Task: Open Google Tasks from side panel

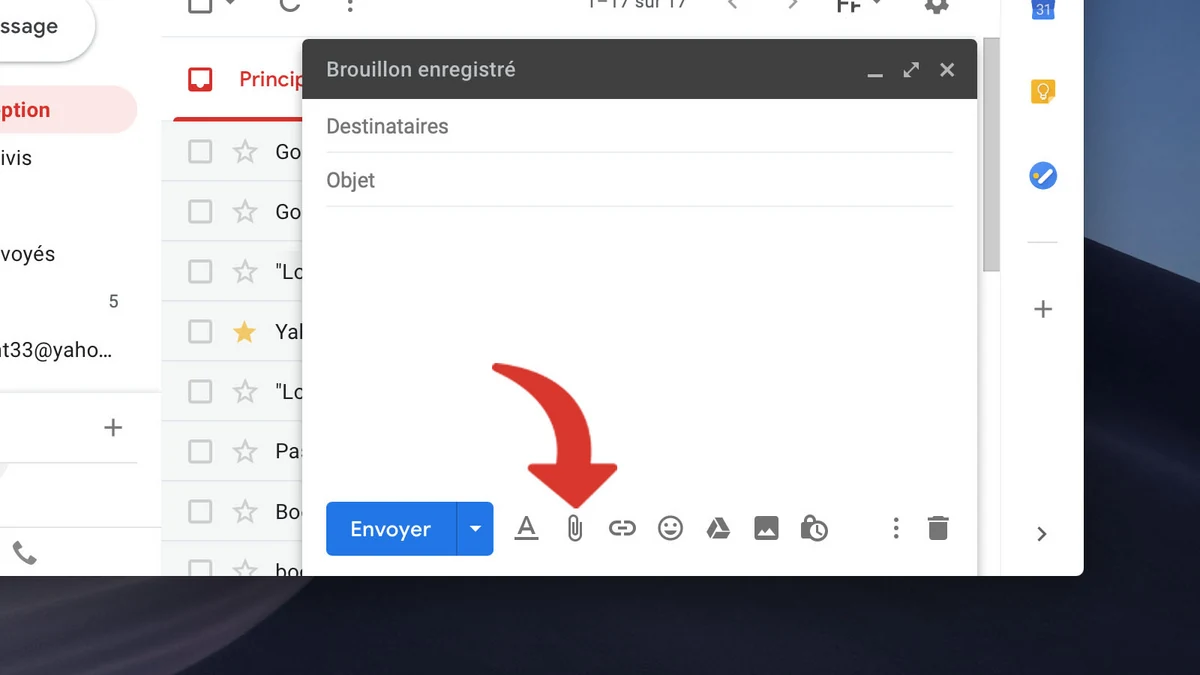Action: [x=1043, y=177]
